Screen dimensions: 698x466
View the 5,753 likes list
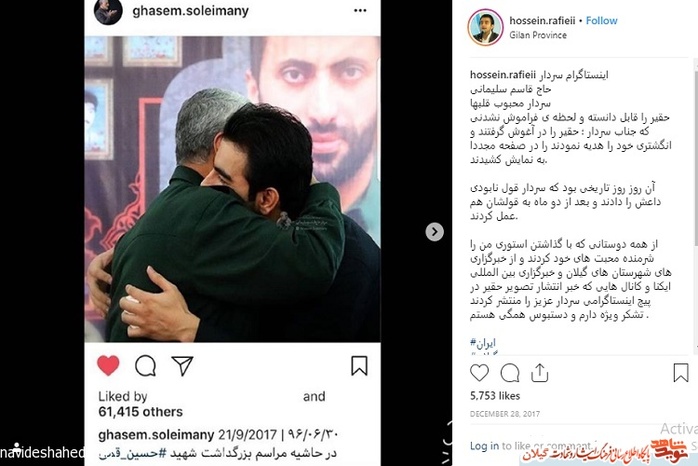click(x=495, y=396)
